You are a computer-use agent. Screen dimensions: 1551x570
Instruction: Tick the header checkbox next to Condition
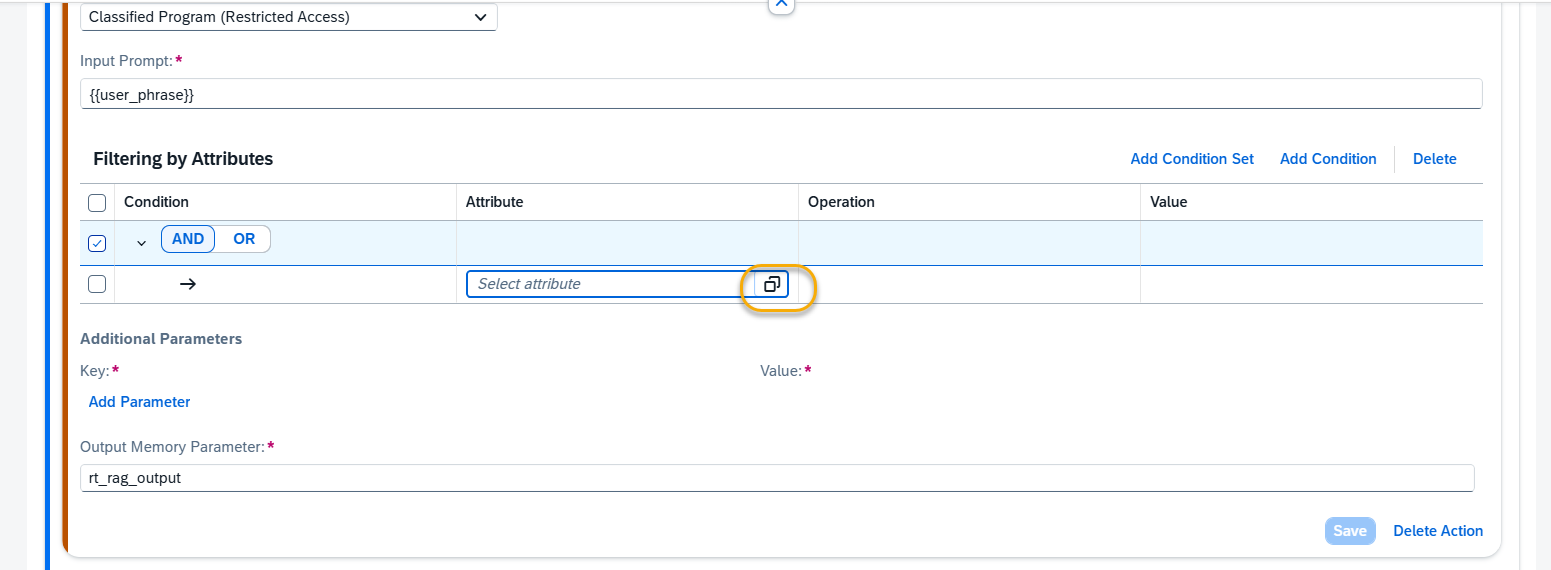(x=97, y=203)
